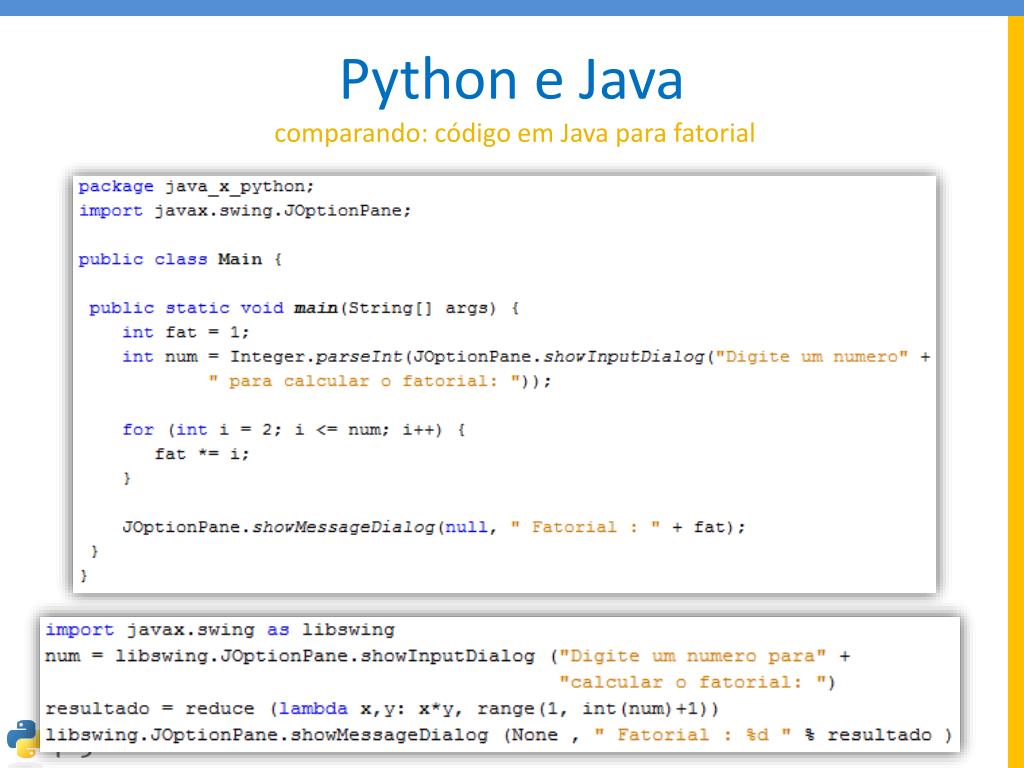The height and width of the screenshot is (768, 1024).
Task: Click the subtitle "comparando: código em Java para fatorial"
Action: point(515,133)
